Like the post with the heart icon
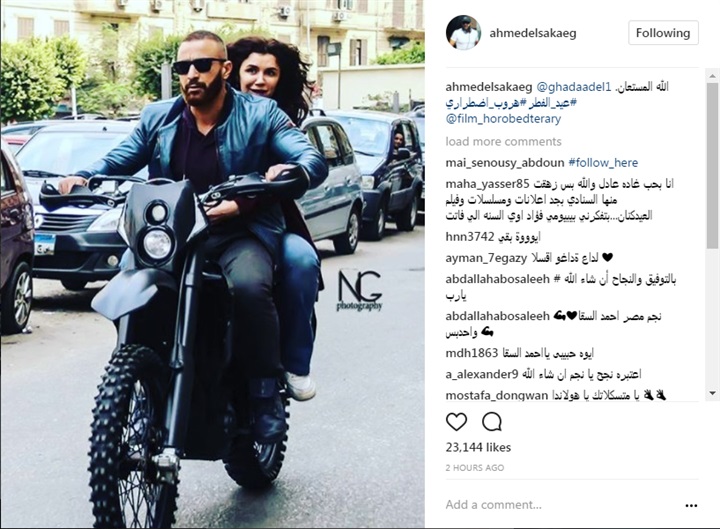This screenshot has height=529, width=720. tap(456, 422)
